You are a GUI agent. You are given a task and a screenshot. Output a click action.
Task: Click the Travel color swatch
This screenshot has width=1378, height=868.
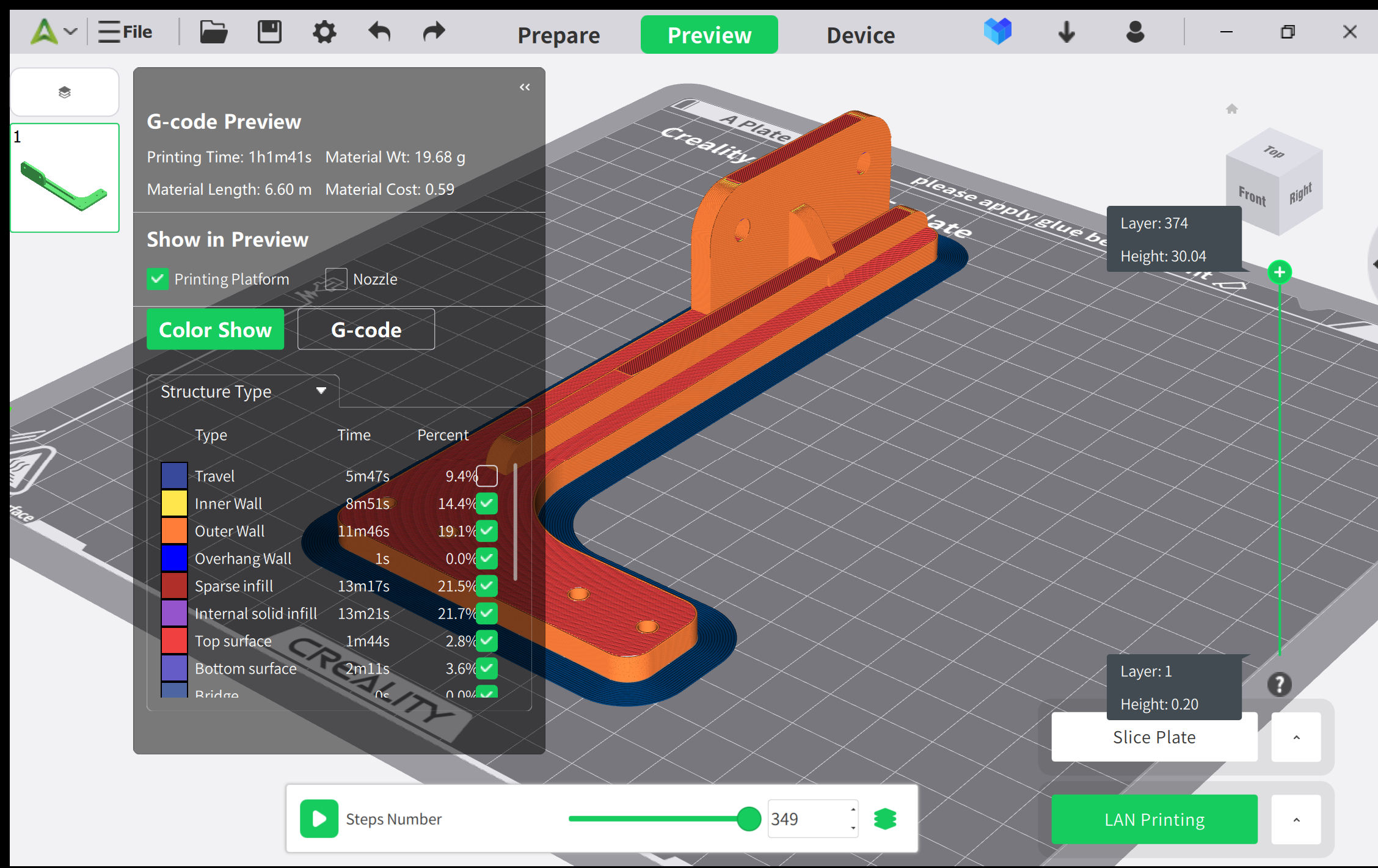point(174,476)
